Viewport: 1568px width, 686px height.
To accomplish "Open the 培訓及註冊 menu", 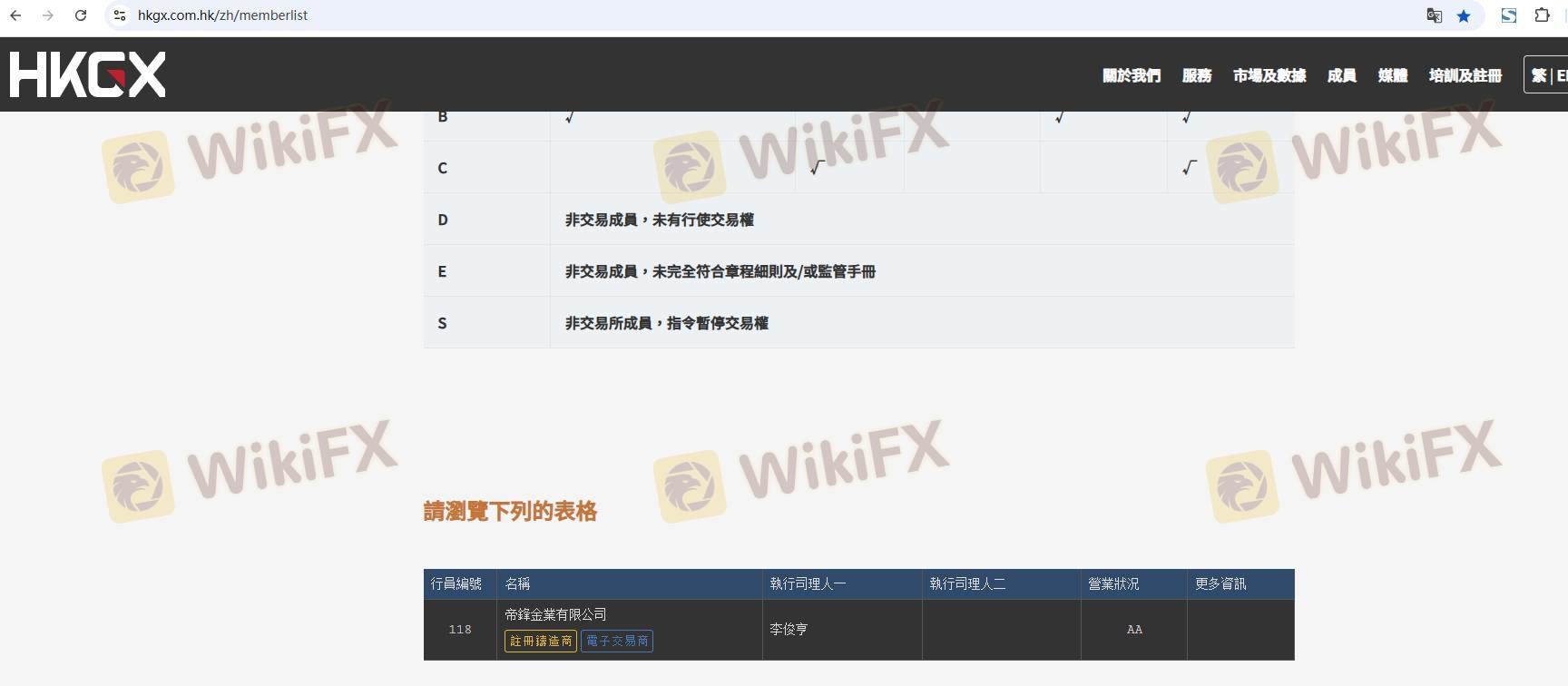I will point(1465,75).
